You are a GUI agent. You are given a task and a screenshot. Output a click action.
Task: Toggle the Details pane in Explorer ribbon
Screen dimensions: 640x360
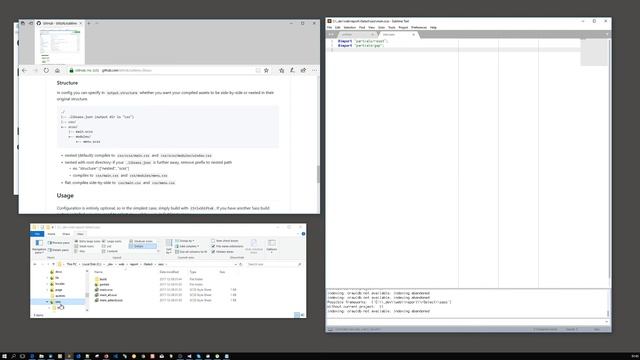point(58,250)
